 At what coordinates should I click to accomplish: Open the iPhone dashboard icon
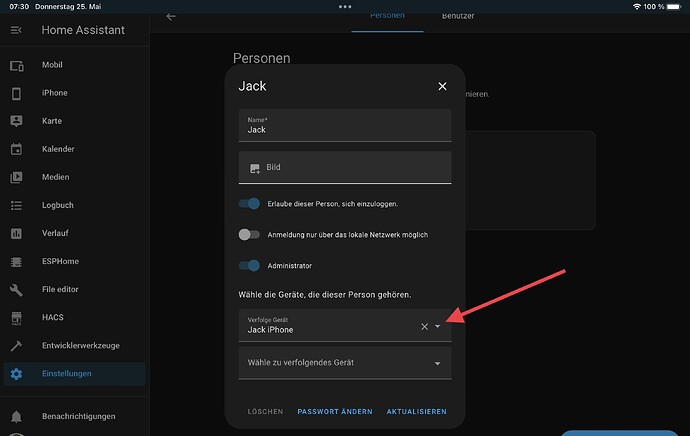(x=16, y=93)
